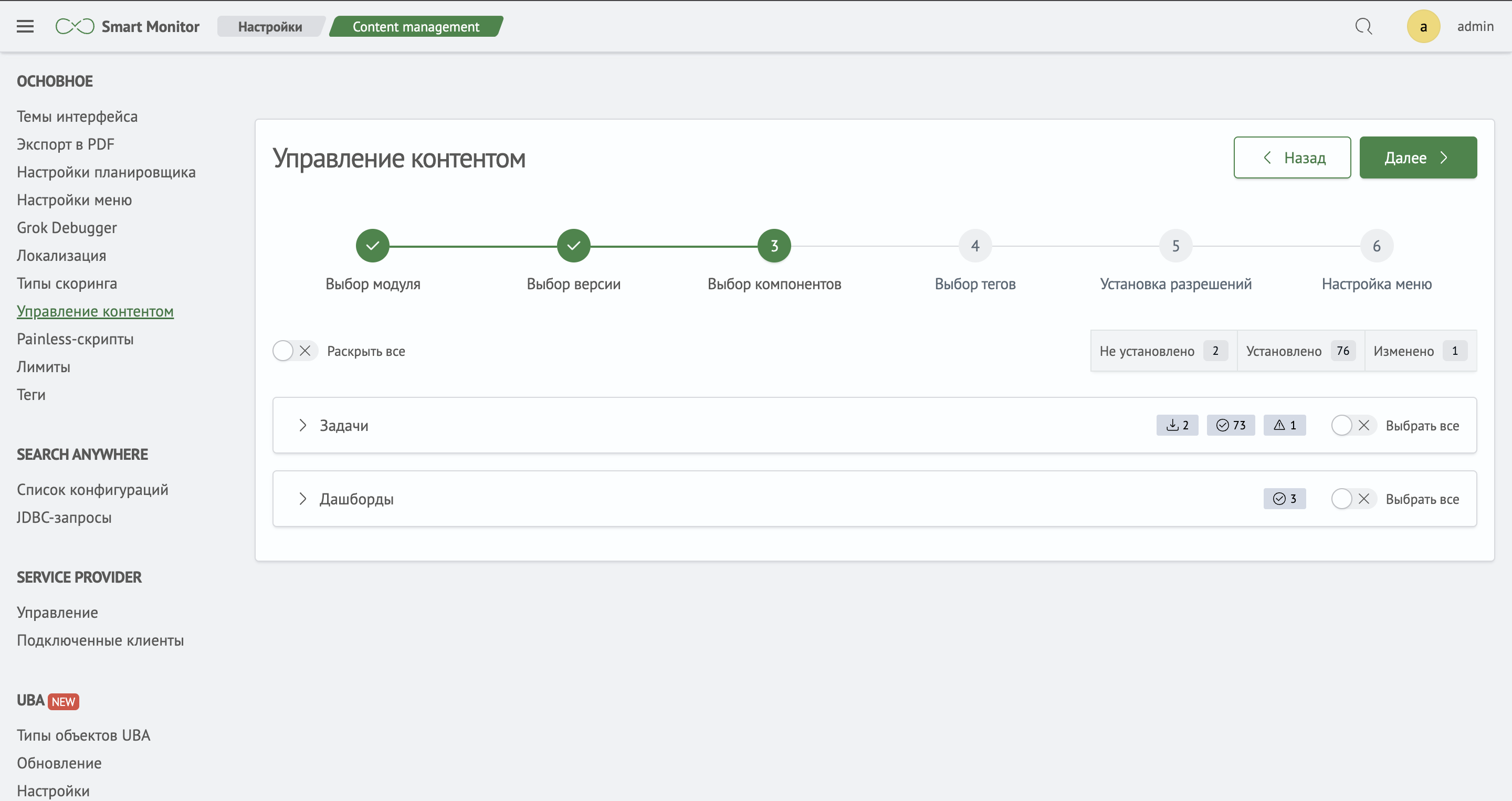
Task: Go to step 5 Установка разрешений circle
Action: [x=1175, y=246]
